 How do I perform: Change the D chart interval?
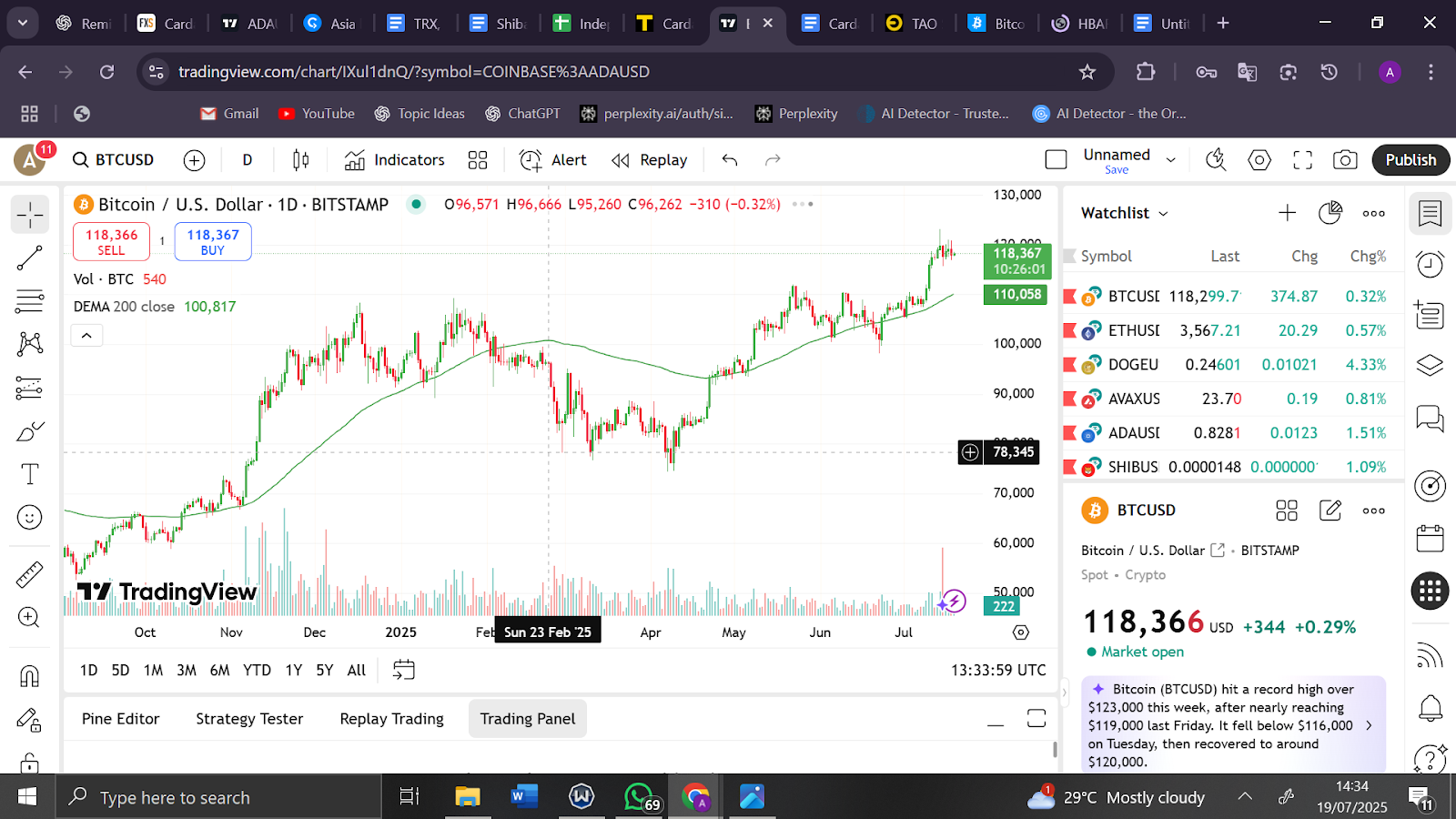(248, 160)
